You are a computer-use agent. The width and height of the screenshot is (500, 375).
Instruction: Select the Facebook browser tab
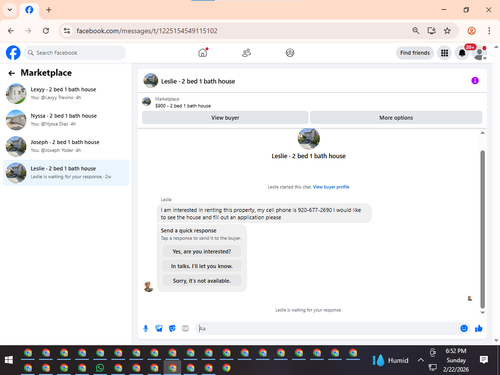(29, 10)
